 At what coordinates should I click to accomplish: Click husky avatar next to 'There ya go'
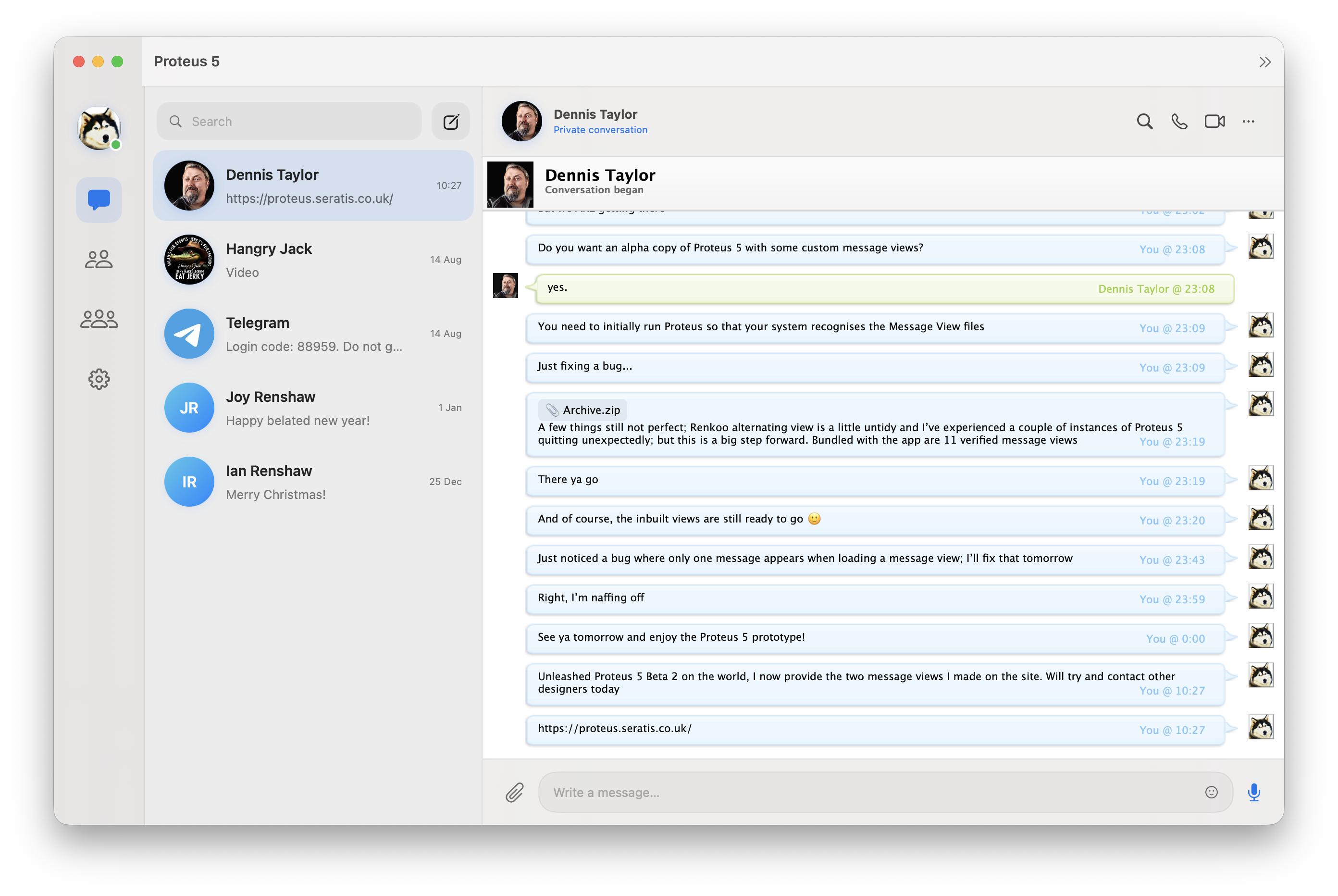1260,478
